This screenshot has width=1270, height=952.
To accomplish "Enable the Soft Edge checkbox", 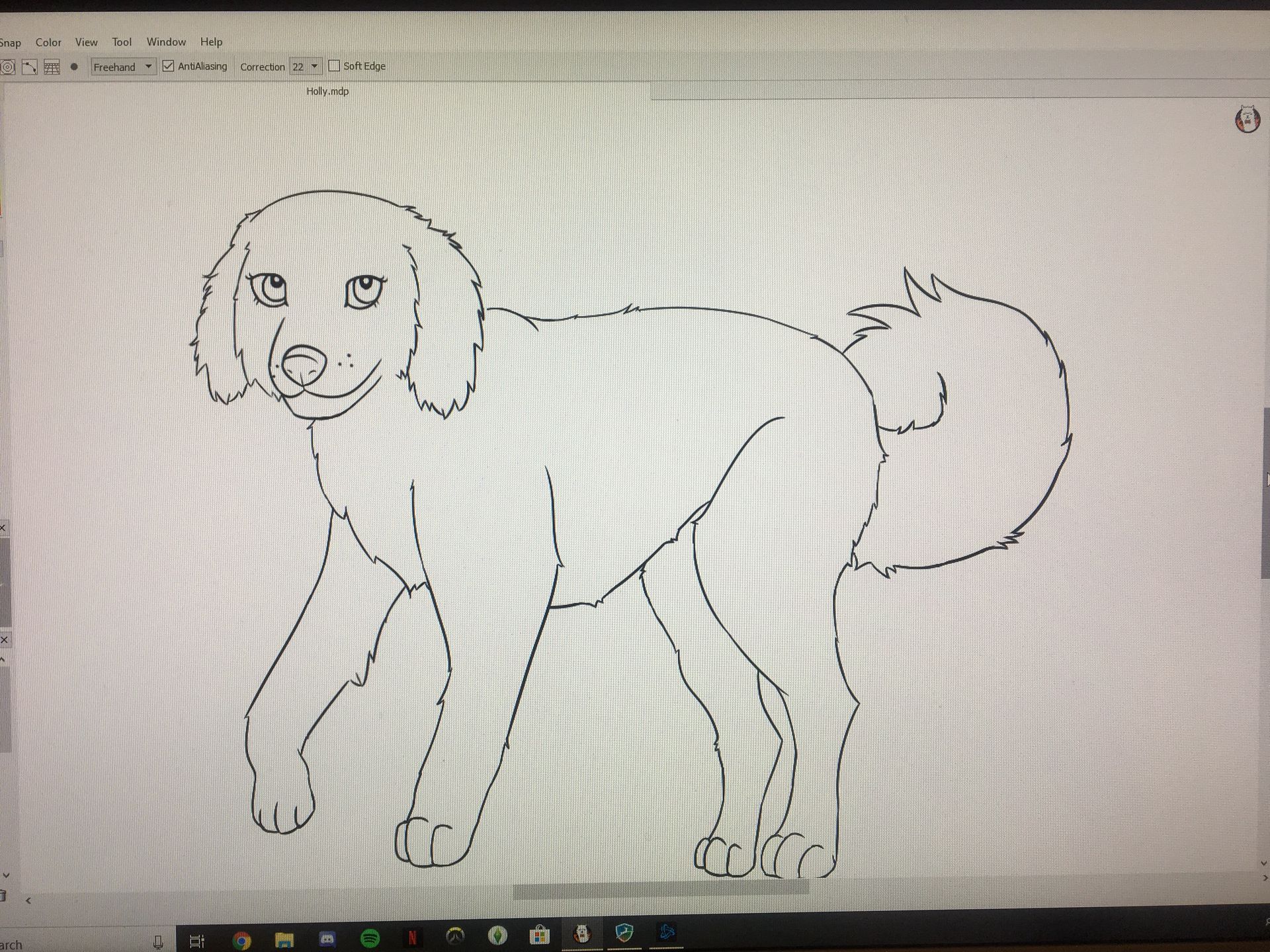I will (334, 66).
